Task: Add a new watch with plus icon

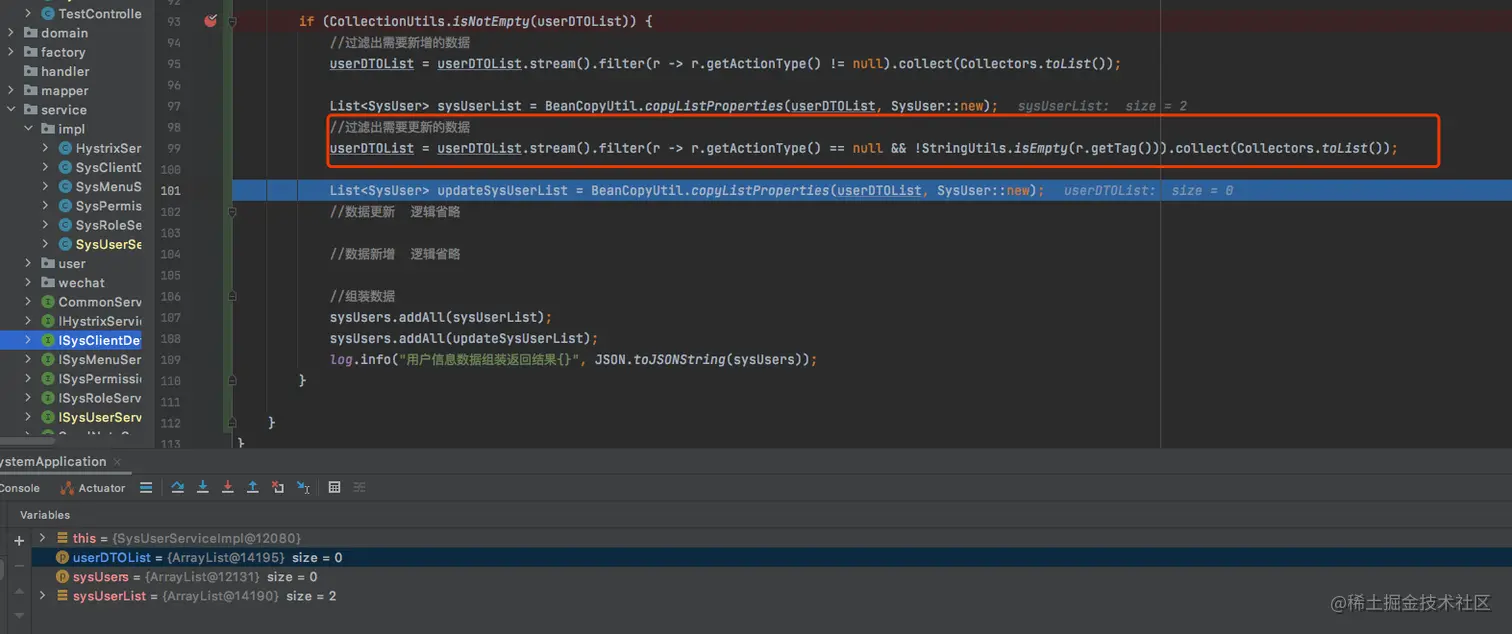Action: click(18, 540)
